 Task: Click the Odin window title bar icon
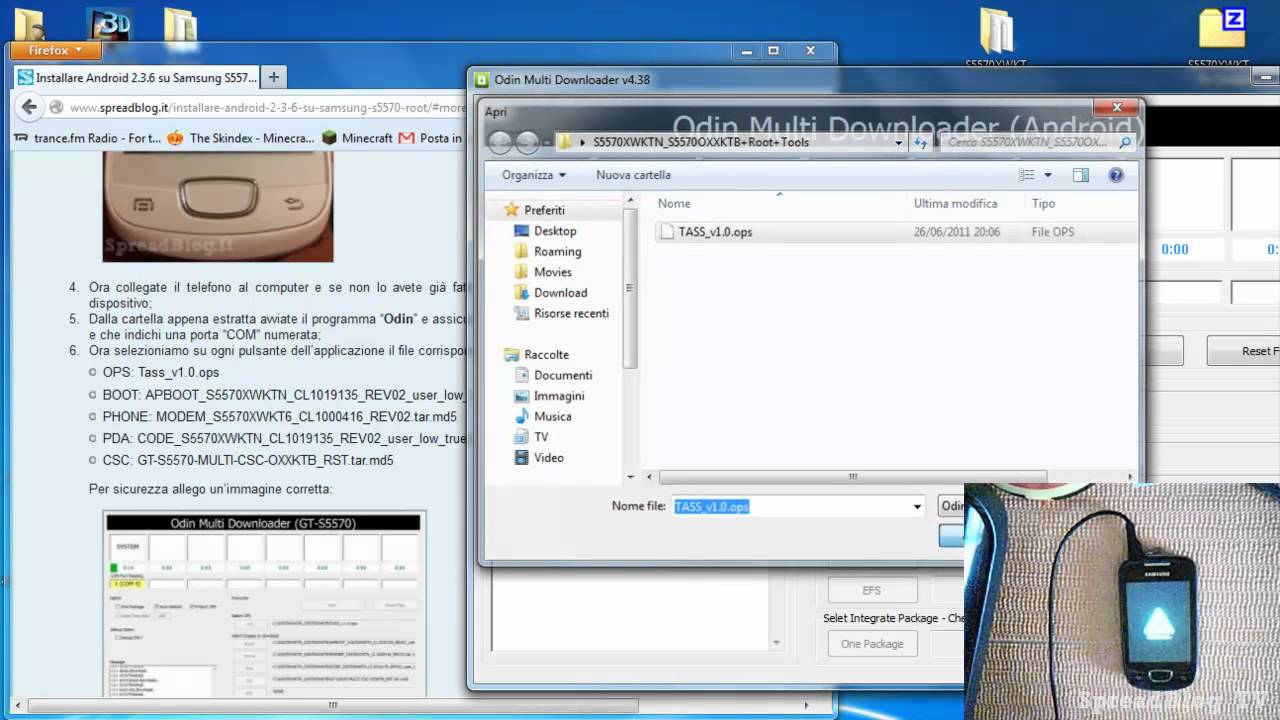coord(481,80)
